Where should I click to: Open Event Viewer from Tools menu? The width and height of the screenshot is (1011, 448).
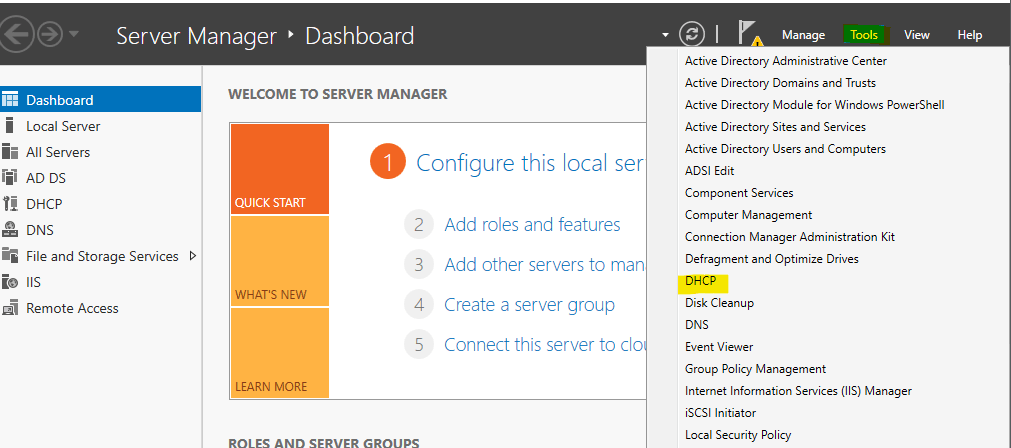(x=719, y=347)
